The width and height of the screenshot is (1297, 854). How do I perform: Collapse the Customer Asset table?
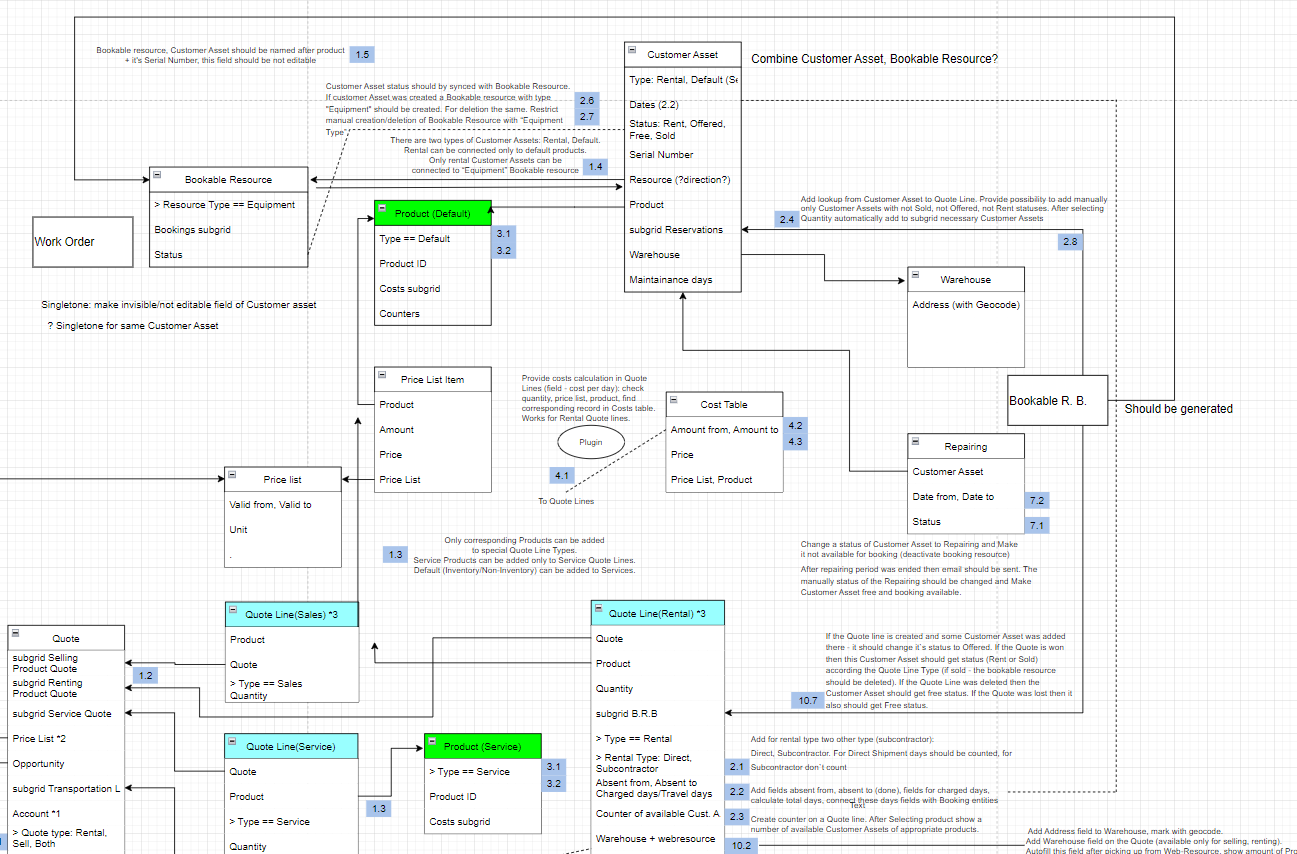[x=632, y=49]
